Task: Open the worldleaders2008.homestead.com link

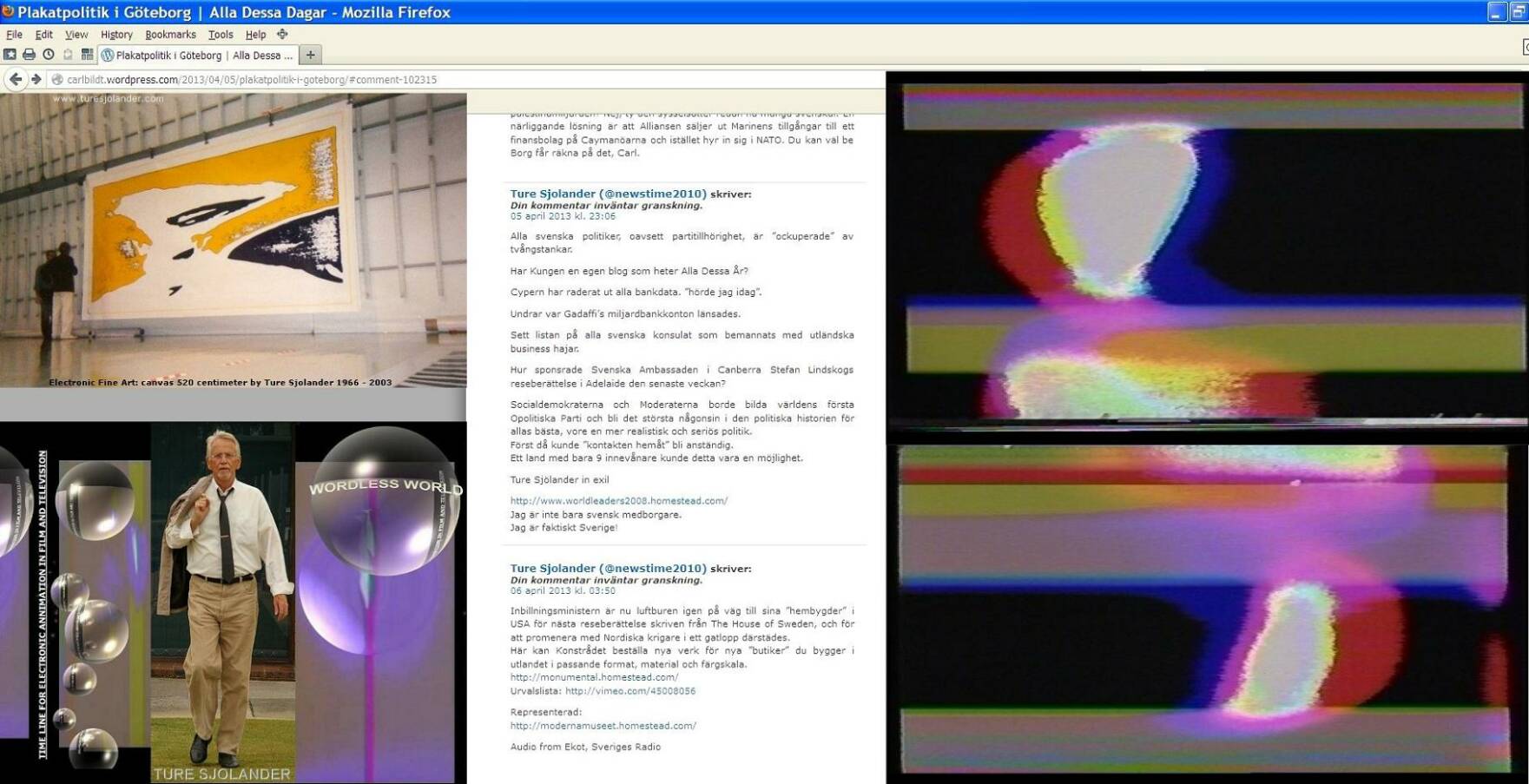Action: point(619,500)
